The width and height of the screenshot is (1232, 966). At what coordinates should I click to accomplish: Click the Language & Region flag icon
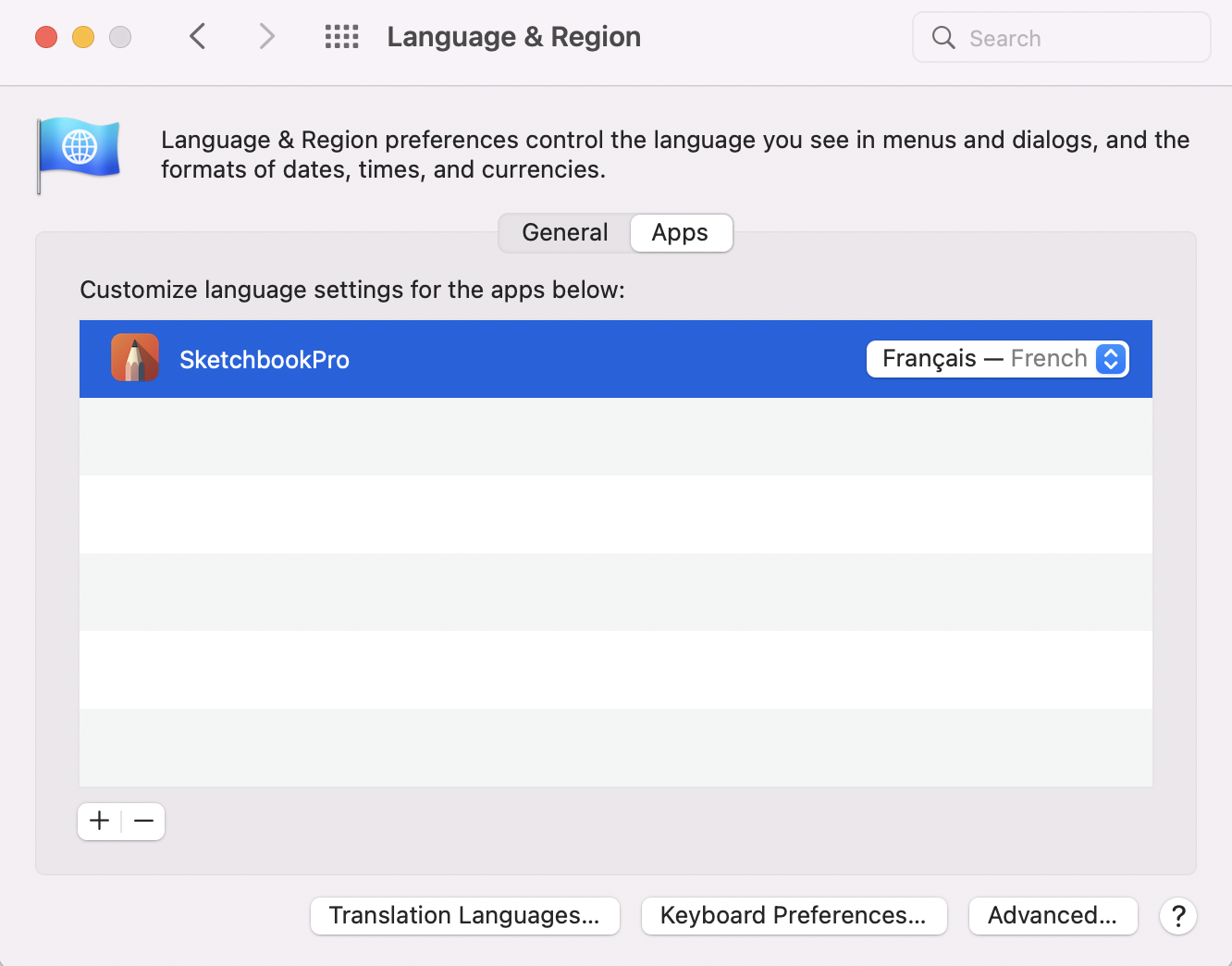(x=79, y=153)
